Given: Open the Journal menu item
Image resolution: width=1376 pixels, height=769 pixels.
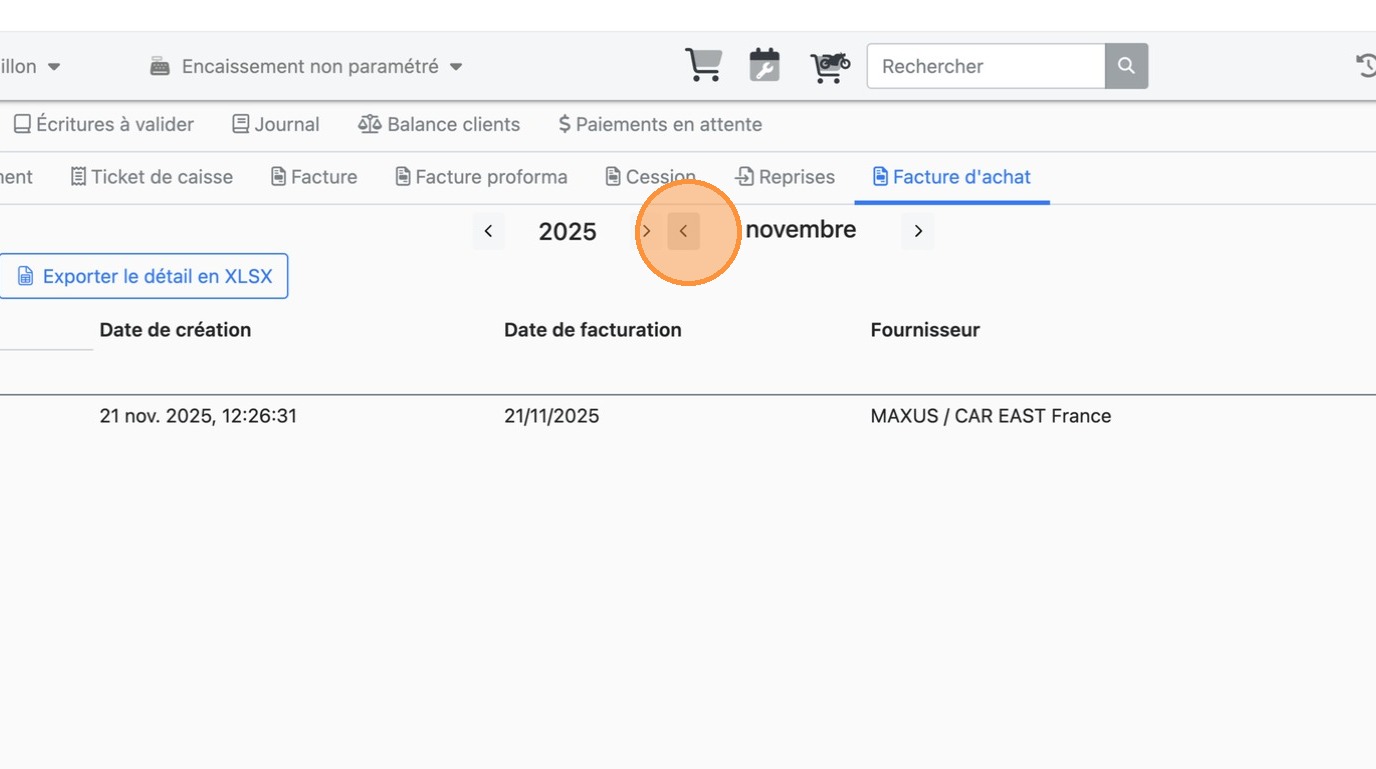Looking at the screenshot, I should point(276,125).
